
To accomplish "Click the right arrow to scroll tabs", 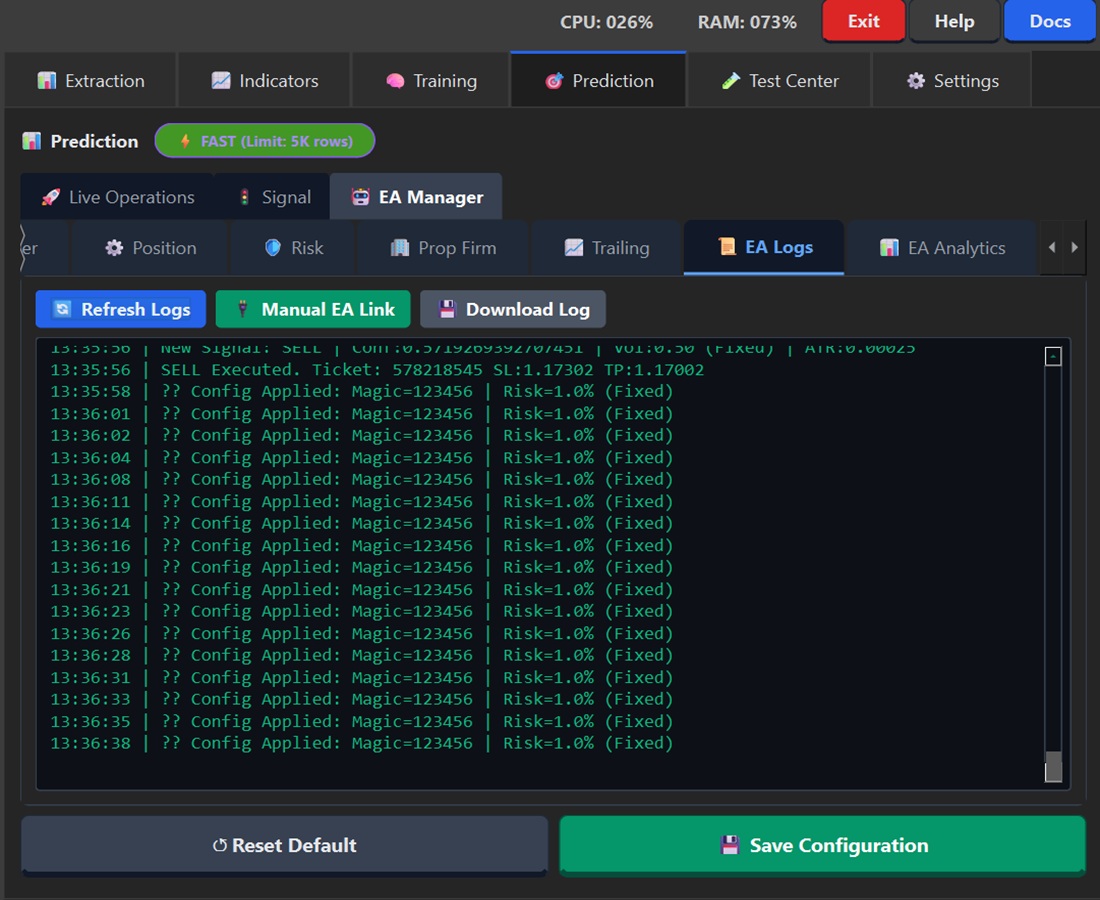I will pyautogui.click(x=1074, y=247).
